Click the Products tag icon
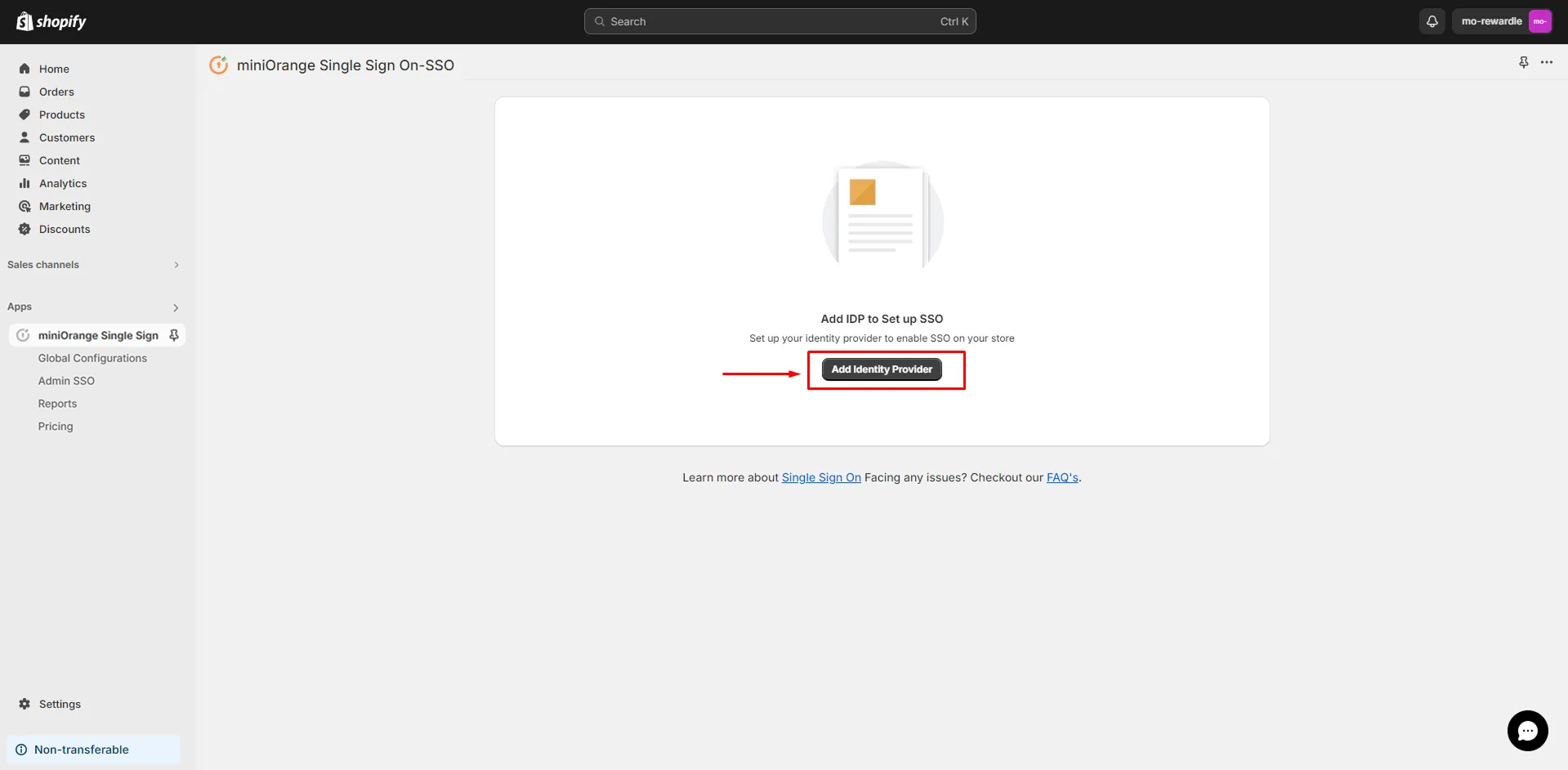Screen dimensions: 1568x770 point(24,114)
